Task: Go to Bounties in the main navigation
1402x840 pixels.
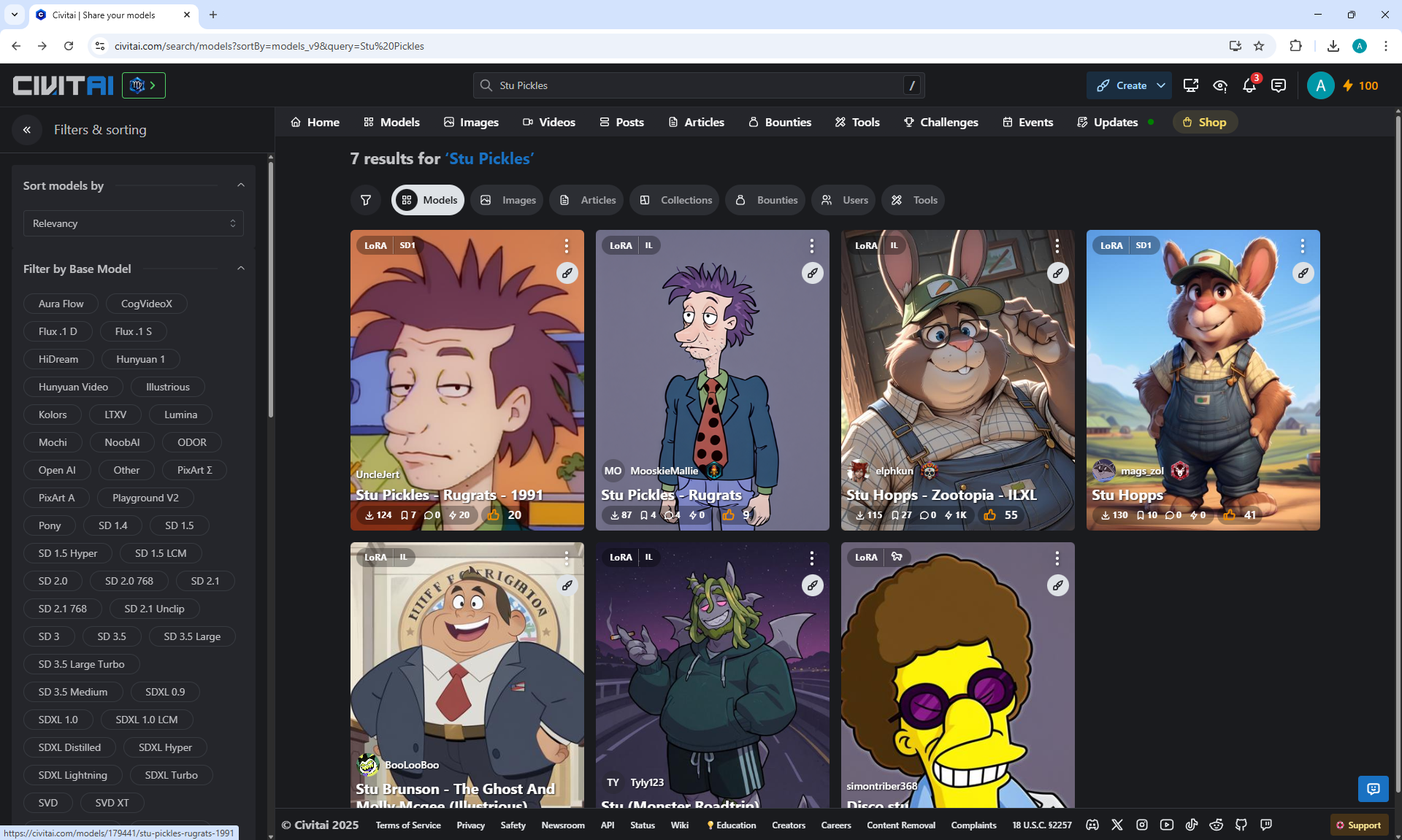Action: (x=779, y=122)
